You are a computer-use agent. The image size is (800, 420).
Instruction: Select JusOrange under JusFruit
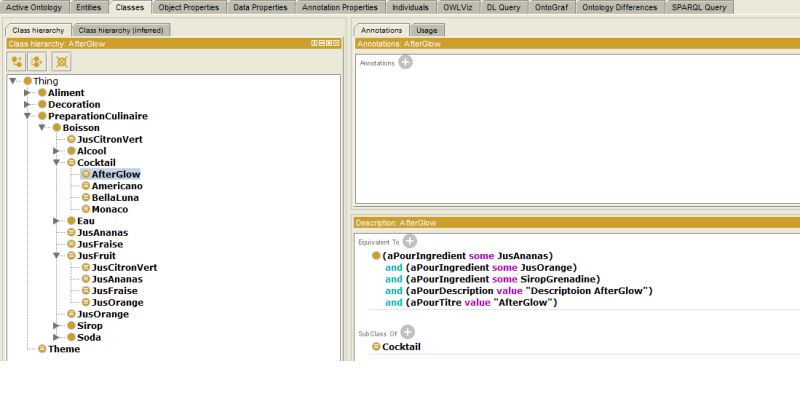[117, 303]
